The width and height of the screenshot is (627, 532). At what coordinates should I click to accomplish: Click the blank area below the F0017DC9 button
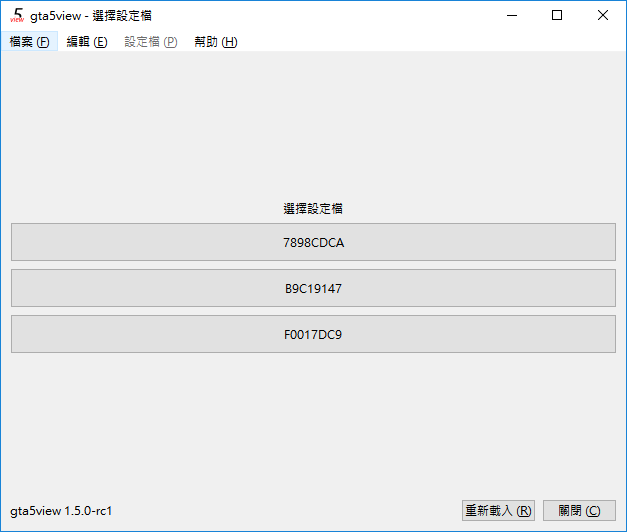pos(313,420)
